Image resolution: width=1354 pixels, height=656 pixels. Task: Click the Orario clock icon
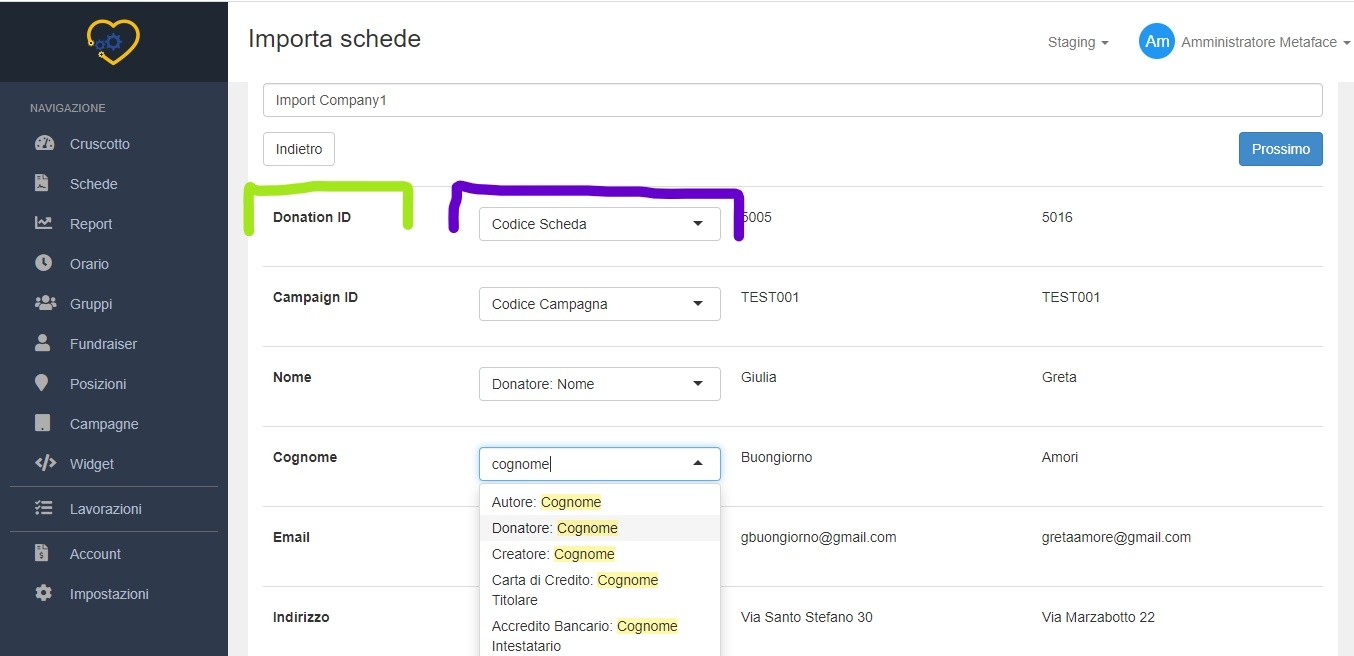click(43, 263)
